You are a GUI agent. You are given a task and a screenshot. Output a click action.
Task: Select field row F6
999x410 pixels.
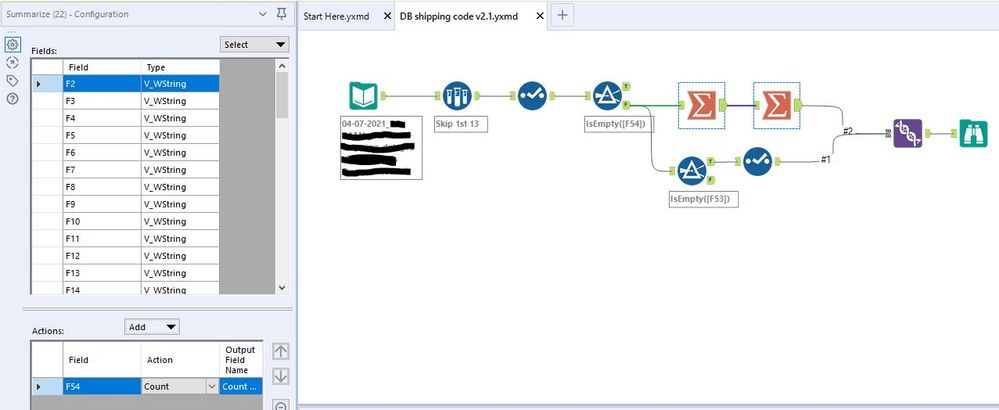click(126, 152)
